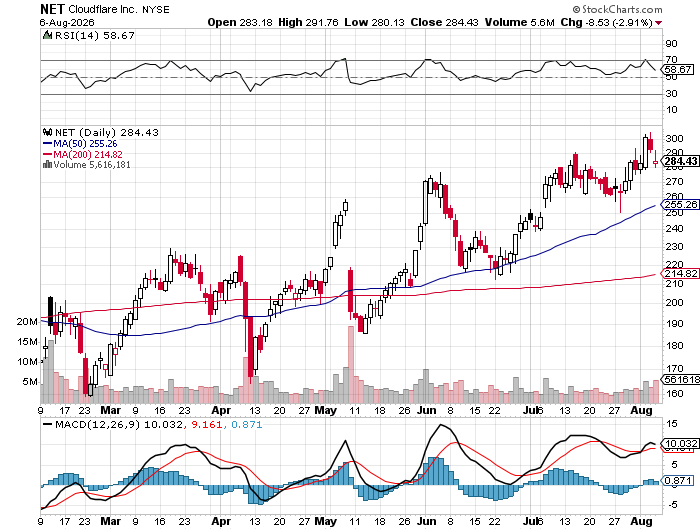Click the 300 price scale label
This screenshot has height=530, width=700.
point(674,138)
